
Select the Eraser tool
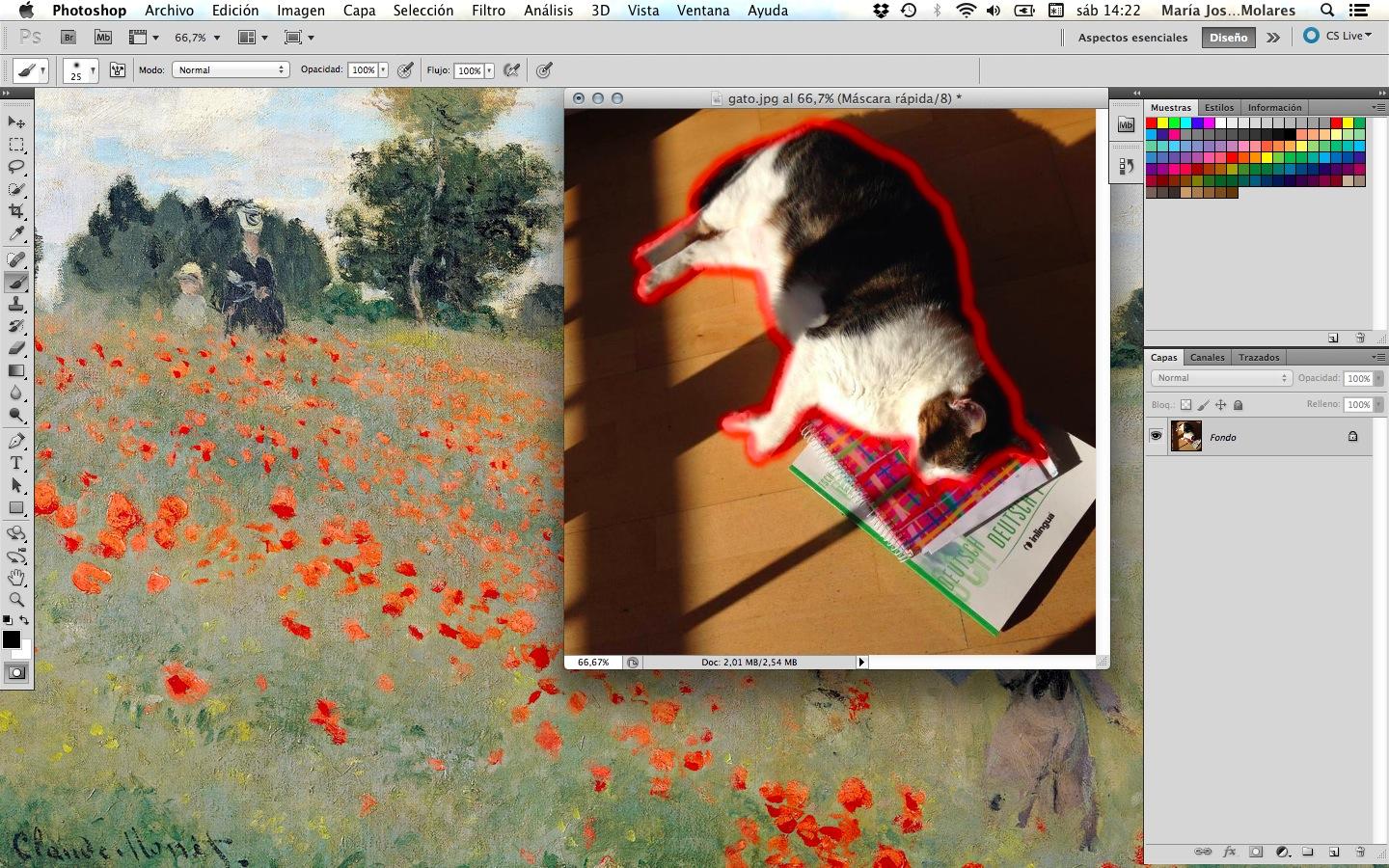click(x=16, y=348)
